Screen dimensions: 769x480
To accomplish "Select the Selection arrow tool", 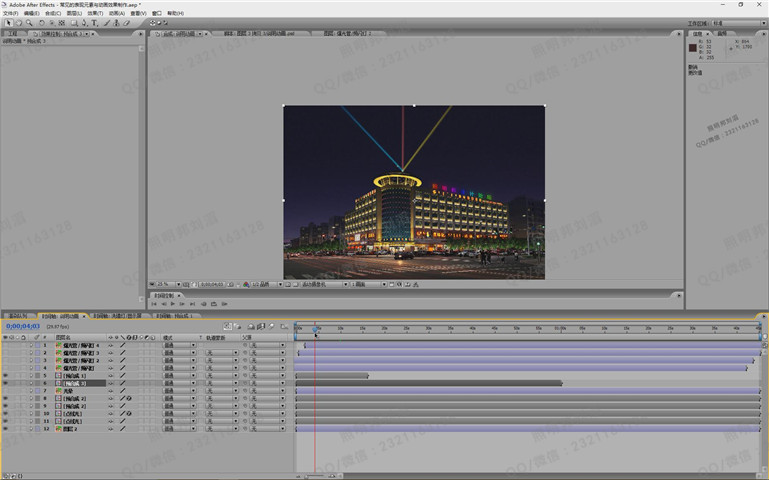I will point(9,23).
